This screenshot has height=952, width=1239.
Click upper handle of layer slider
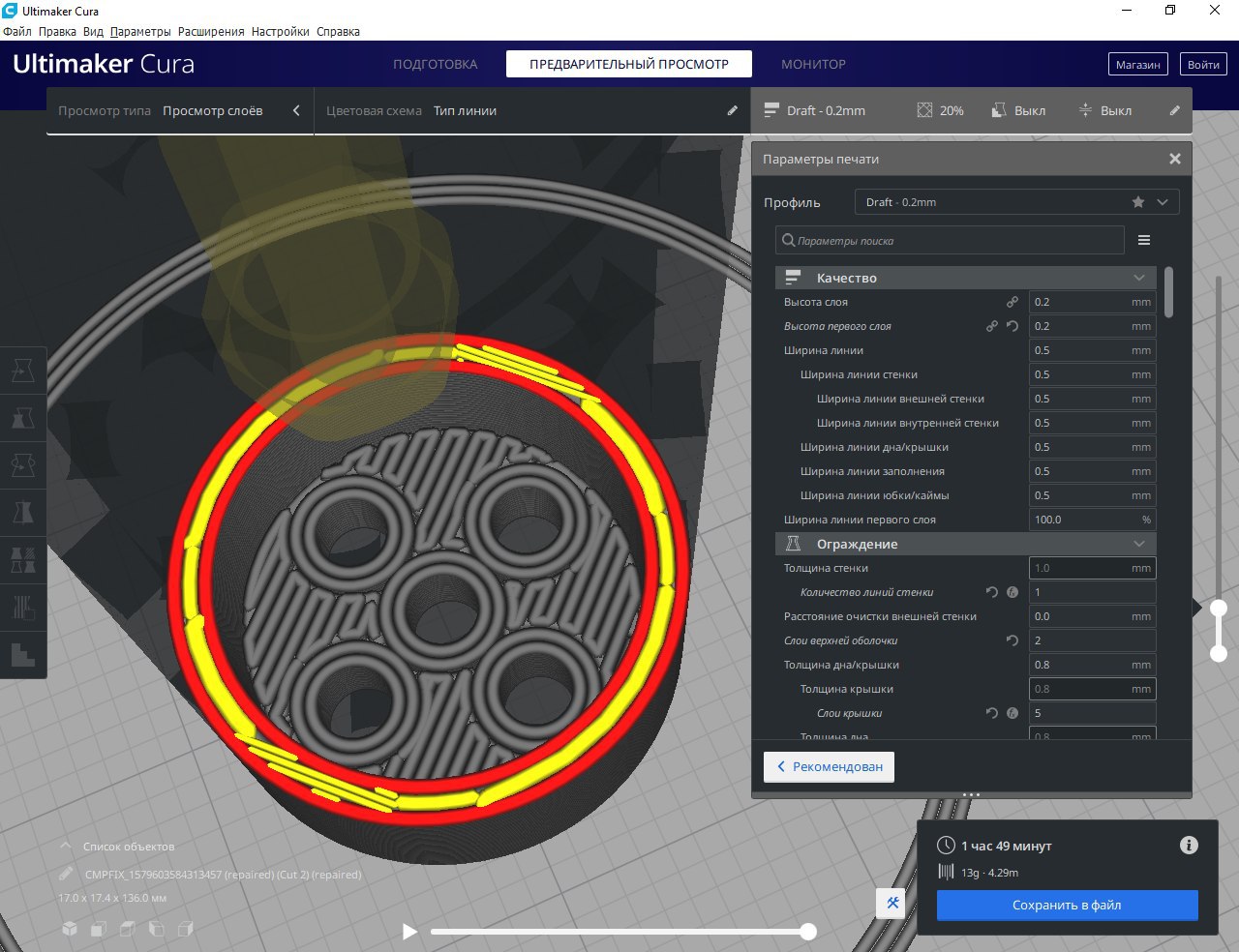(x=1219, y=608)
